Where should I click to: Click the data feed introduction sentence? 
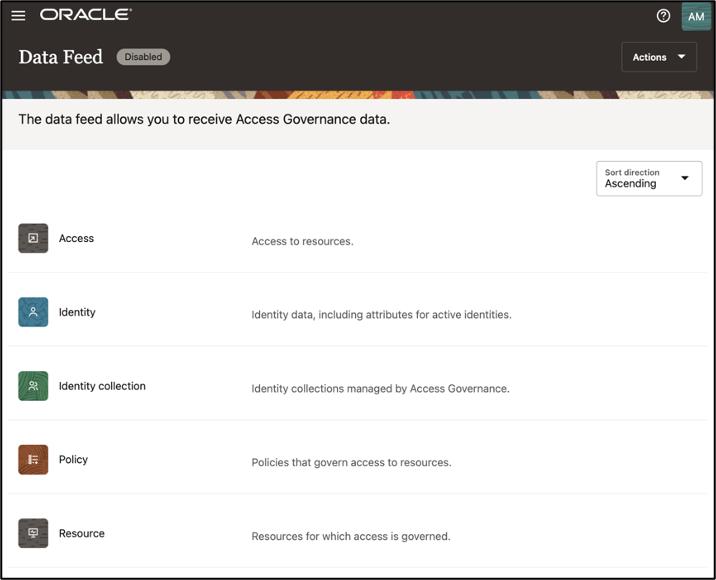coord(204,119)
